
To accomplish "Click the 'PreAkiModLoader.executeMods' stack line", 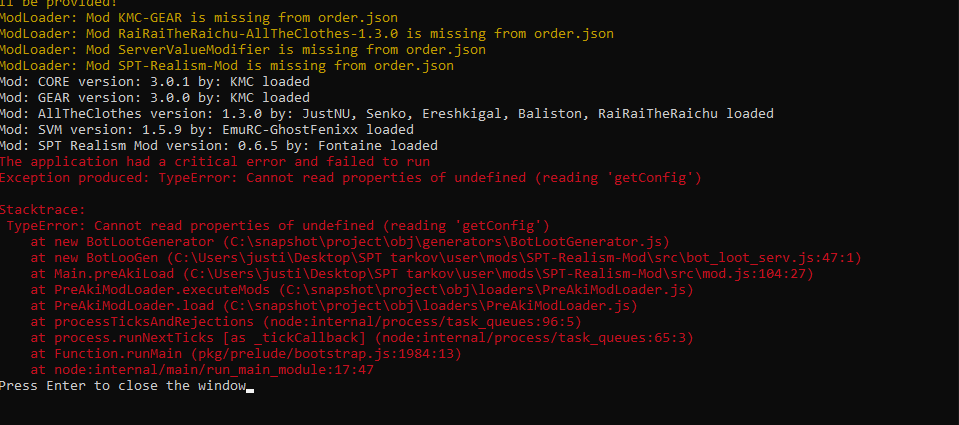I will pos(362,290).
